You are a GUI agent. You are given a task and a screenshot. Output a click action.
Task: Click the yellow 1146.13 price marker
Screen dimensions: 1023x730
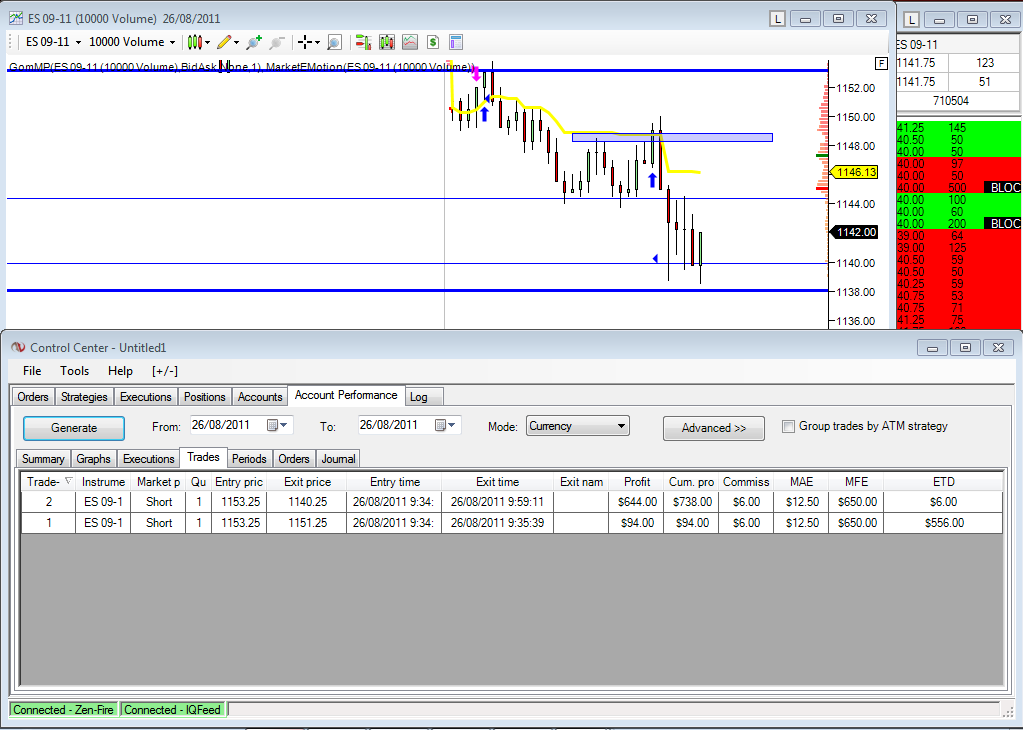click(x=855, y=172)
